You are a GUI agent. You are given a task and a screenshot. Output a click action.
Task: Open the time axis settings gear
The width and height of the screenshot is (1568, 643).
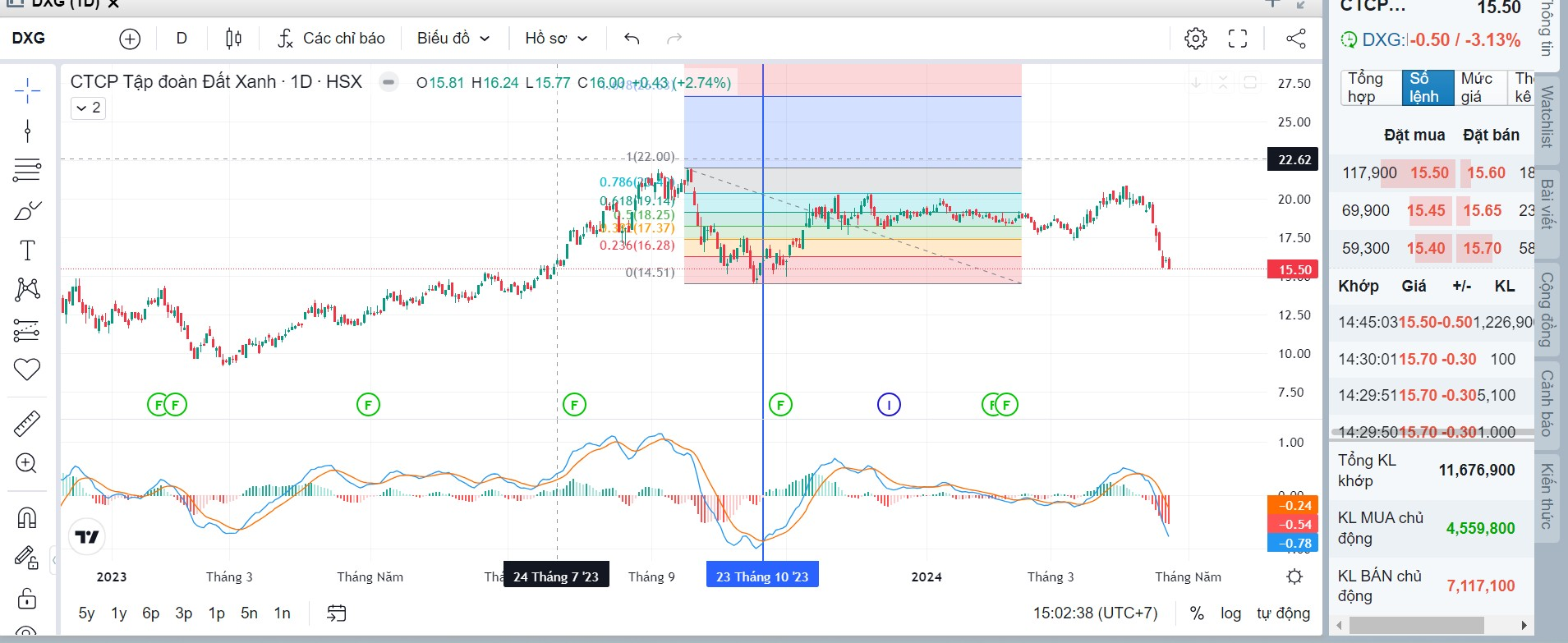1294,576
